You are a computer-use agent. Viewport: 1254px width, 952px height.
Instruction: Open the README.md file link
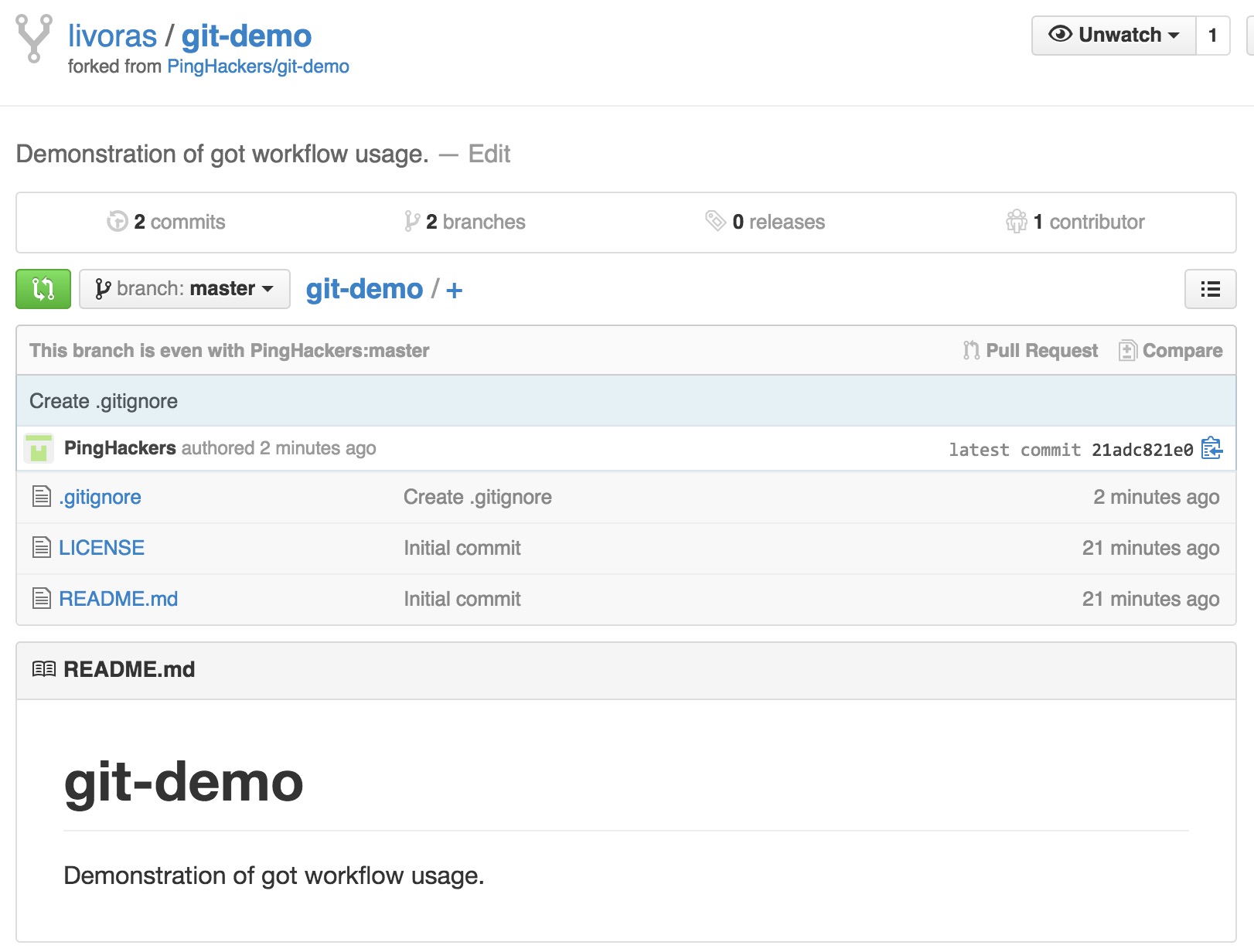point(118,599)
